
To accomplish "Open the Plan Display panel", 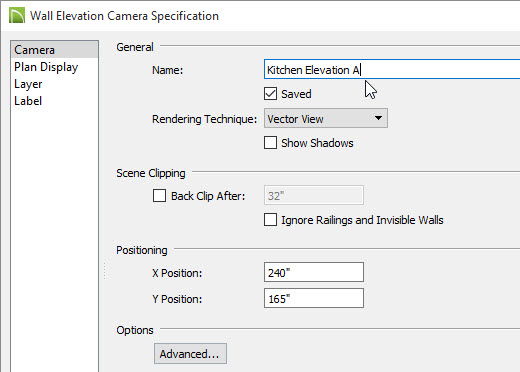I will (x=46, y=67).
